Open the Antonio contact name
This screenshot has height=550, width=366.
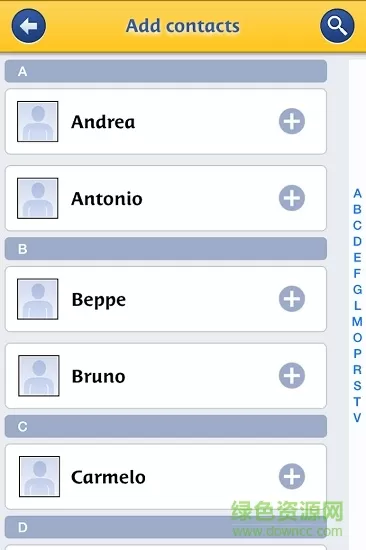point(107,199)
